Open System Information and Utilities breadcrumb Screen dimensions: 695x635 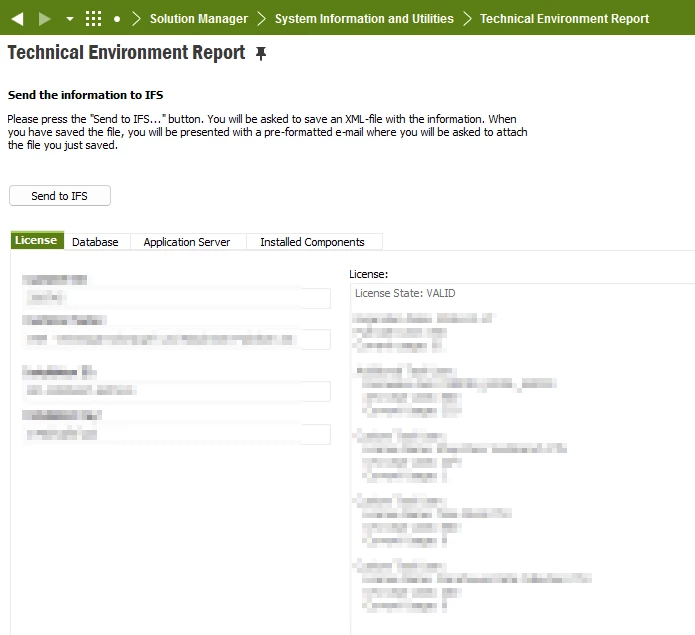364,19
